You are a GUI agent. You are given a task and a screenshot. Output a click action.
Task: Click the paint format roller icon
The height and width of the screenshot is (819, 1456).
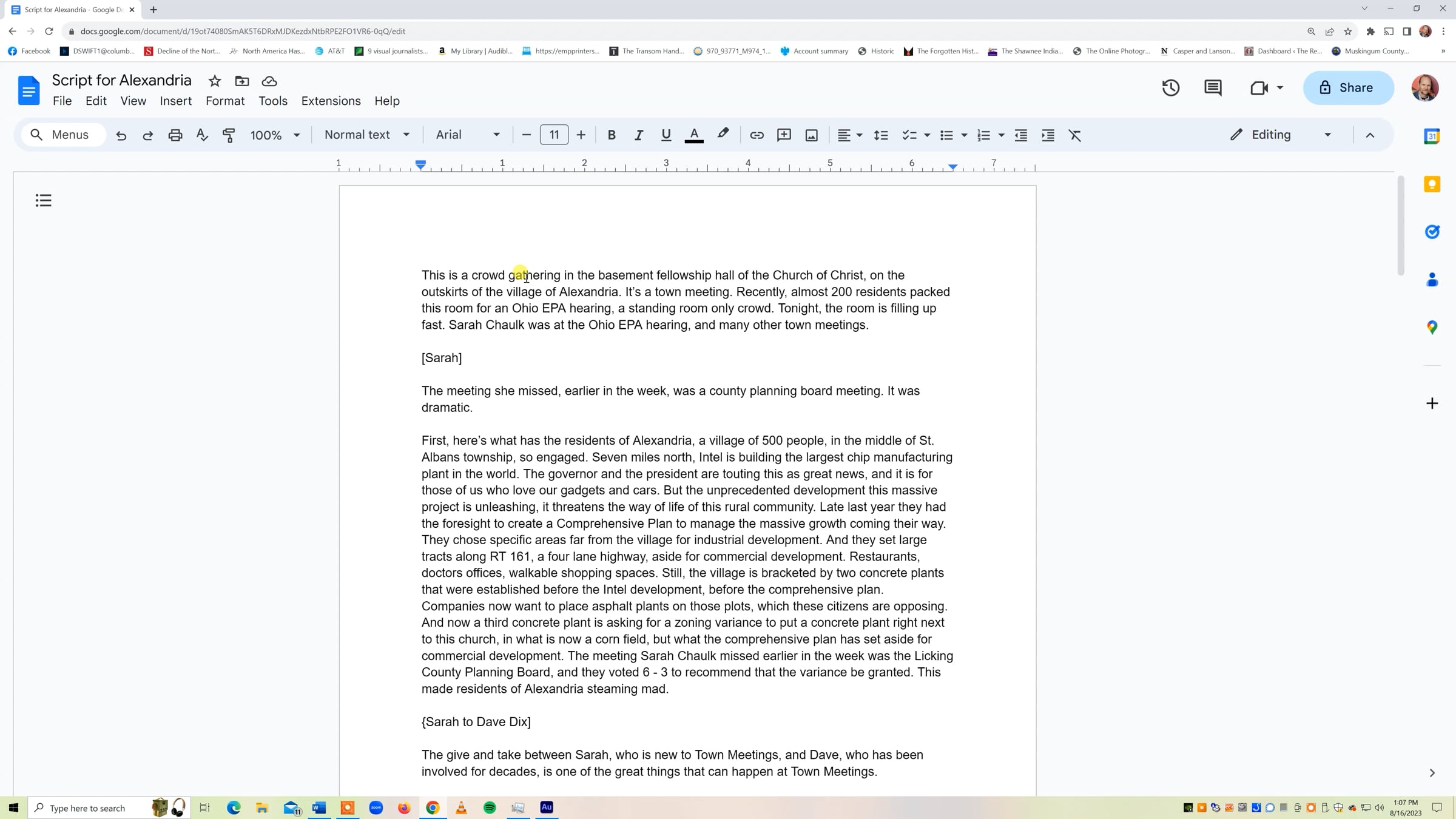229,135
